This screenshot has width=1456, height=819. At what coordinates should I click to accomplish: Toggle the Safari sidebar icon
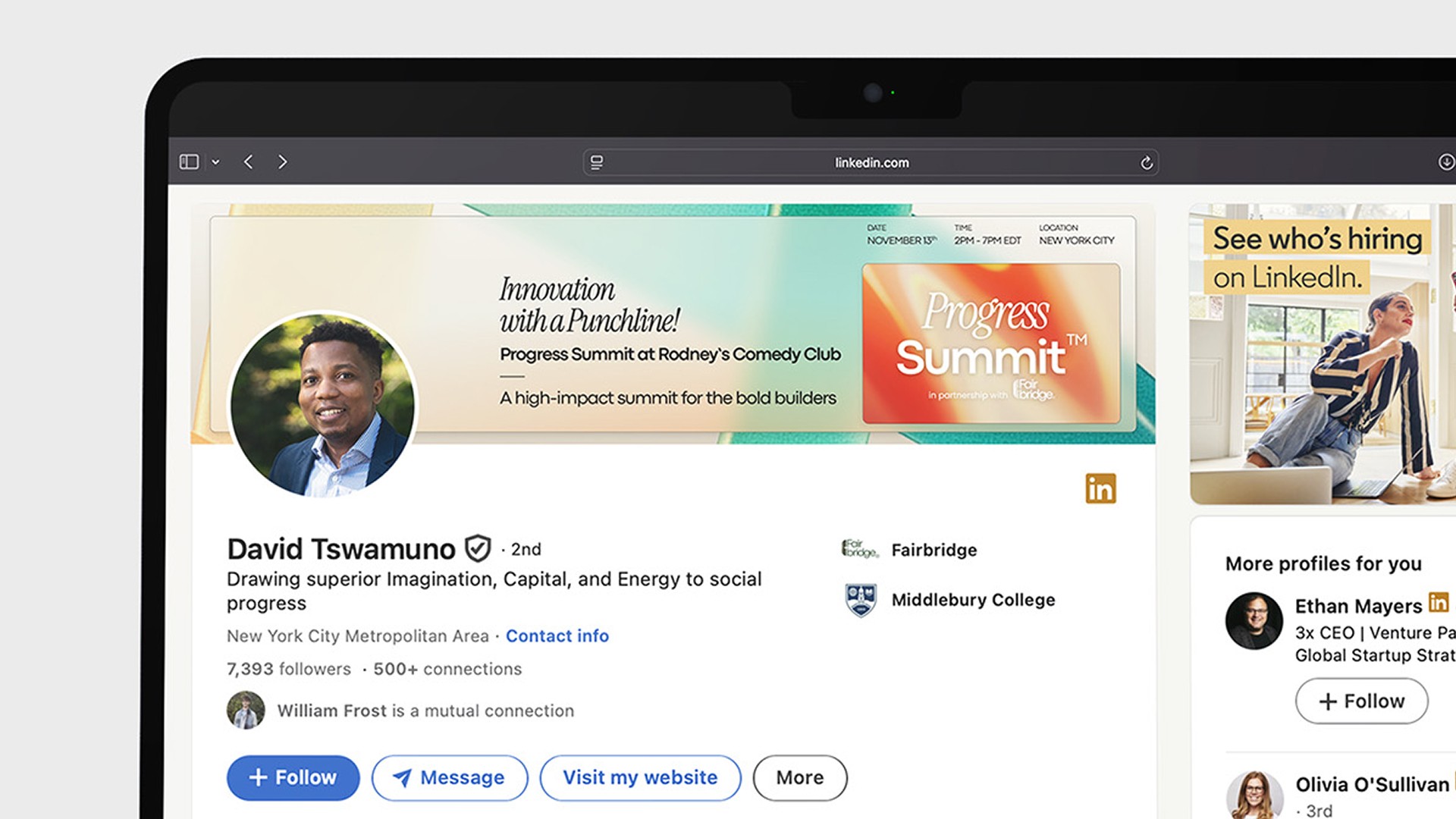[189, 162]
